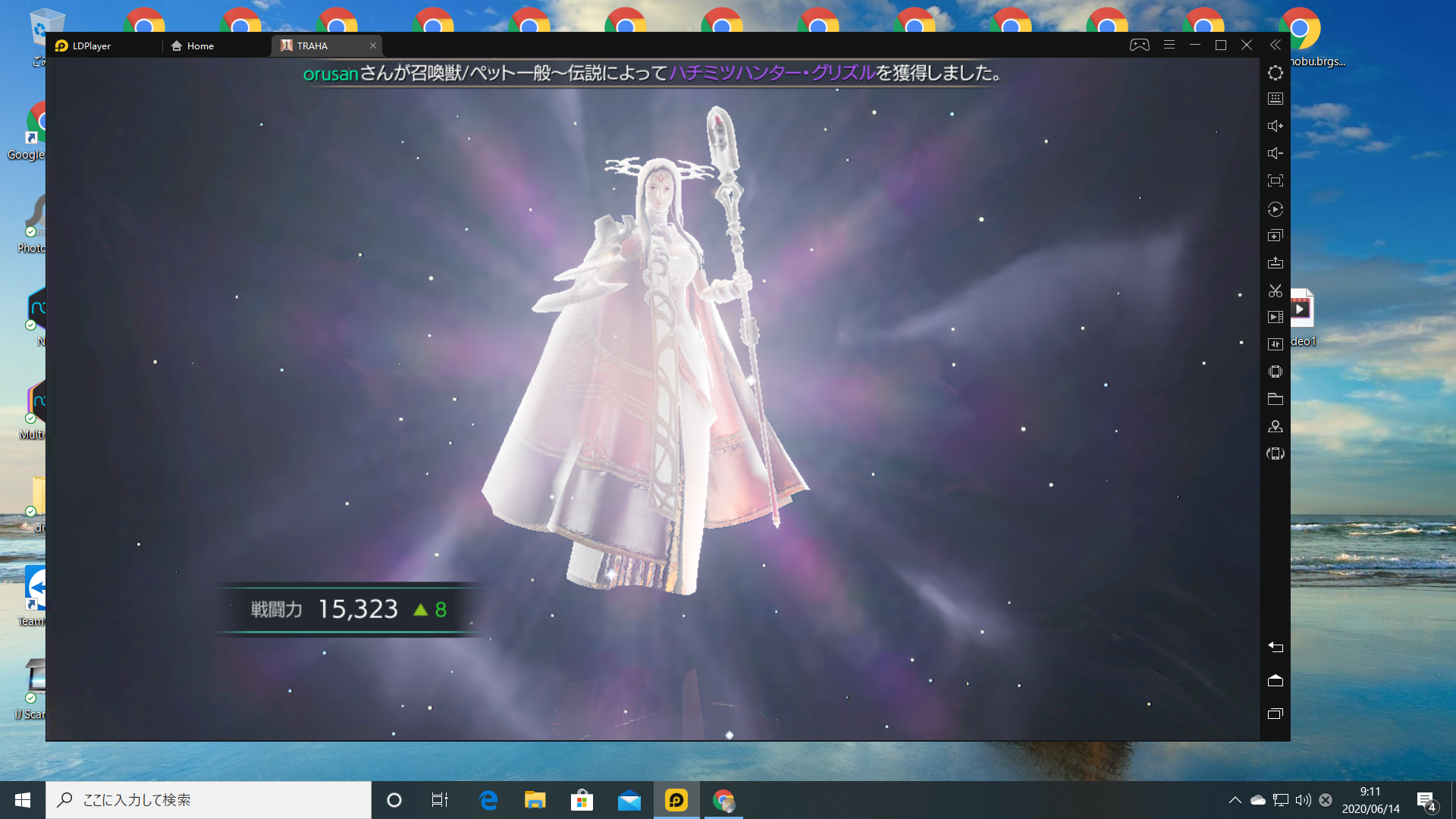The width and height of the screenshot is (1456, 819).
Task: Open Chrome from the taskbar
Action: click(724, 800)
